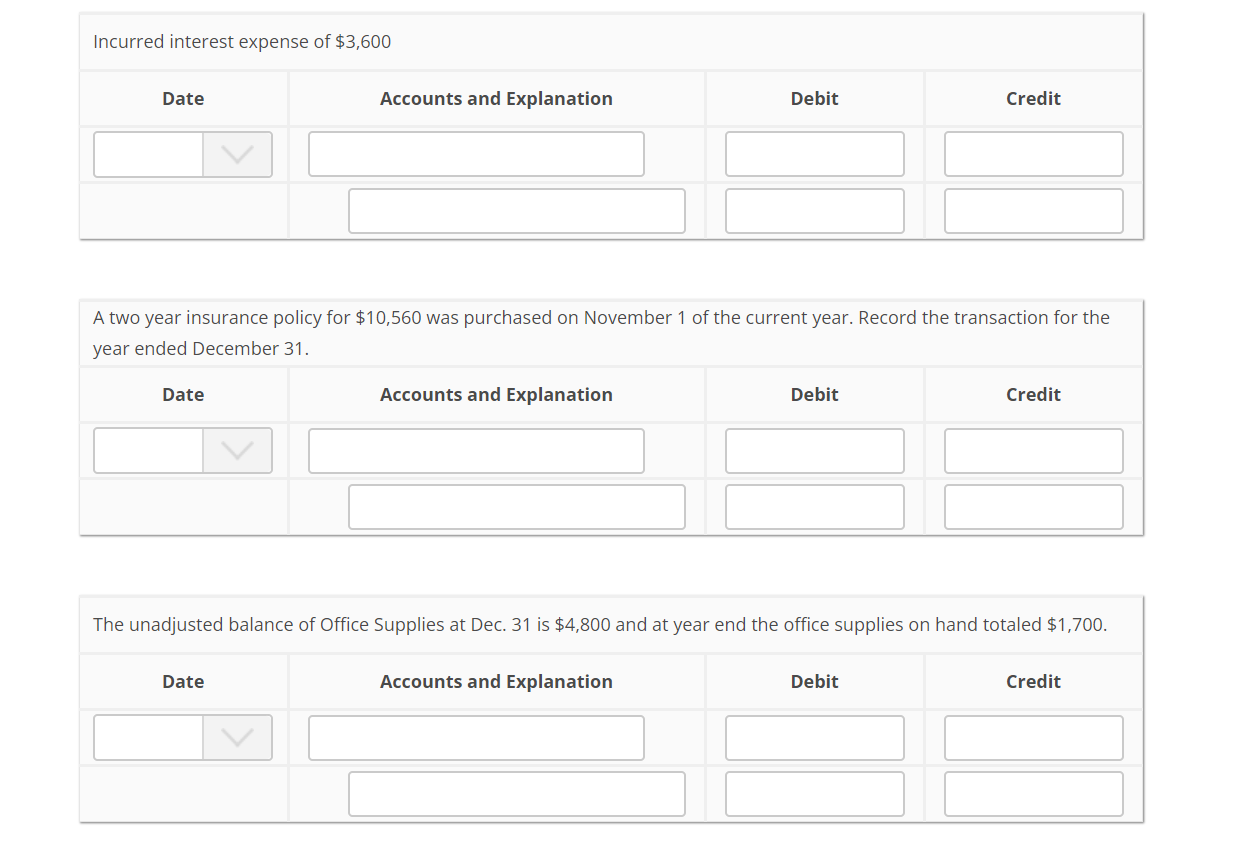Click second-row Debit field for insurance policy
1234x843 pixels.
coord(814,507)
